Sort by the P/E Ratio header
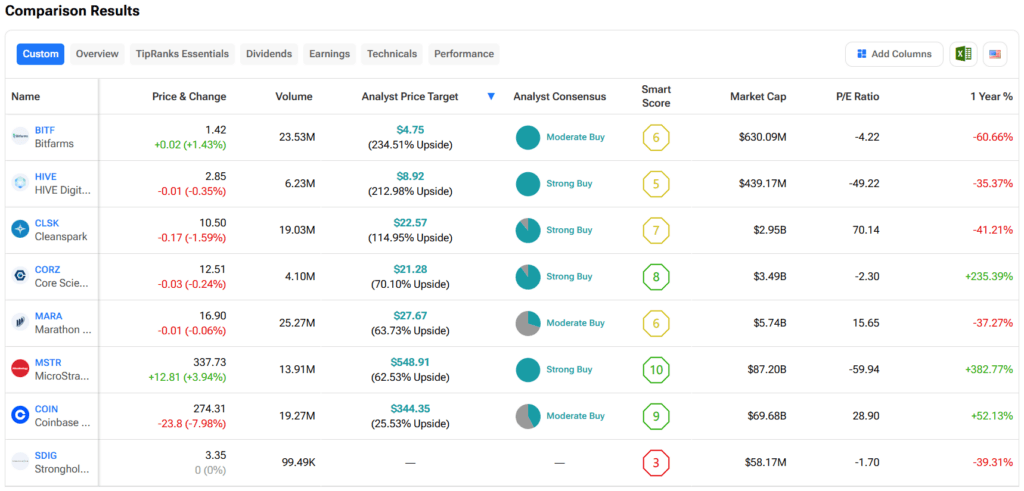The image size is (1024, 491). click(857, 97)
